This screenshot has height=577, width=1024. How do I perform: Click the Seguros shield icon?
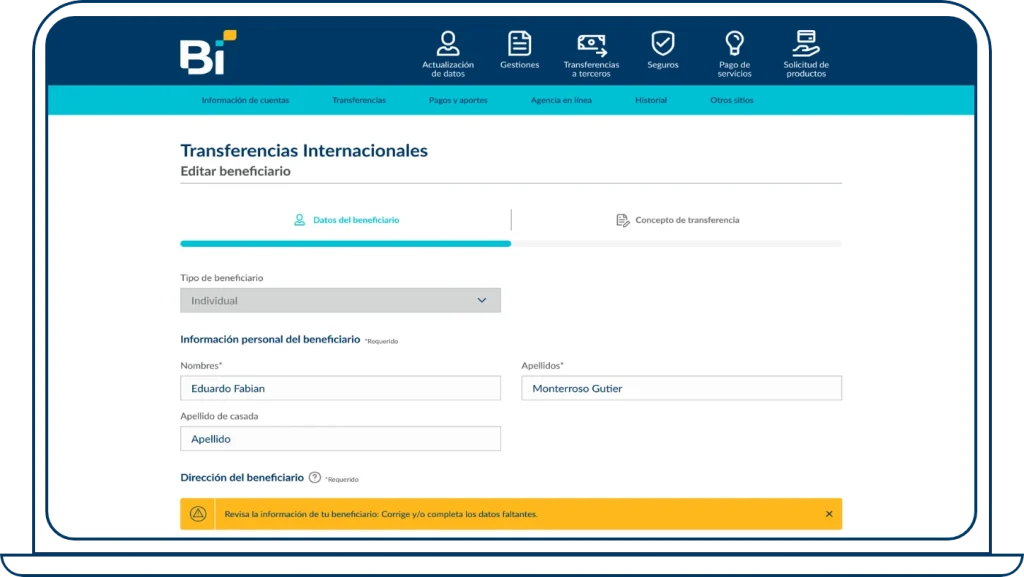pyautogui.click(x=662, y=42)
